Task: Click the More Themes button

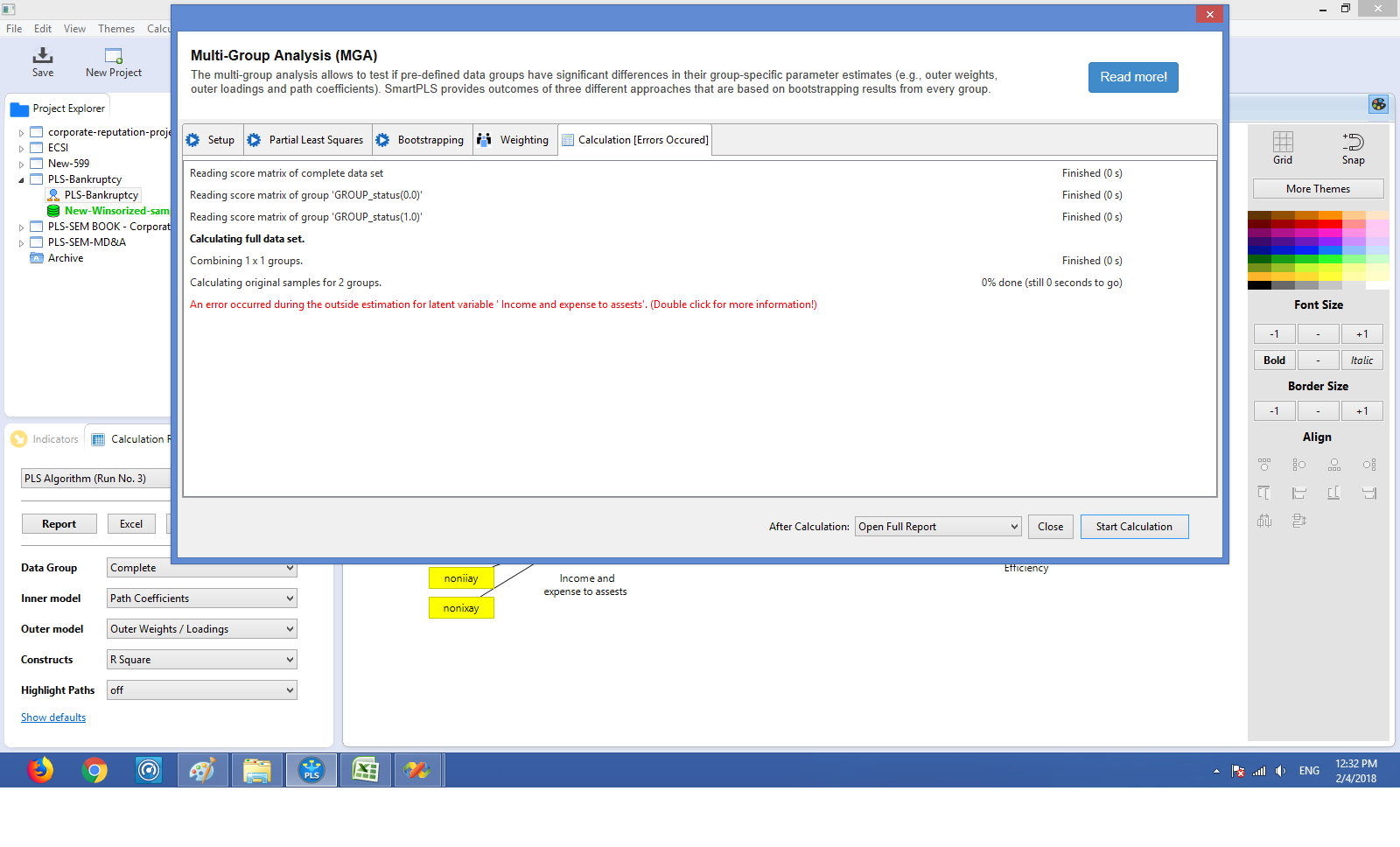Action: [1318, 189]
